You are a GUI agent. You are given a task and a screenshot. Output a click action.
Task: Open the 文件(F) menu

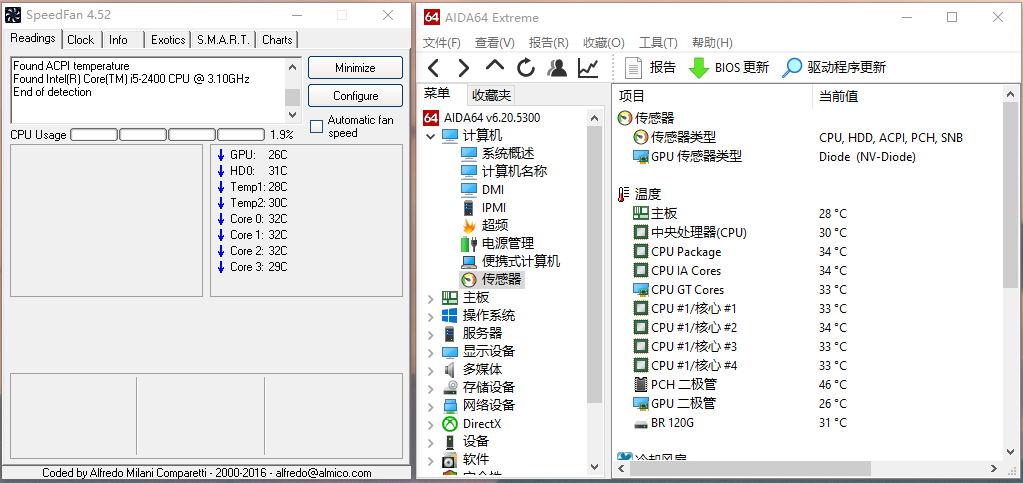442,42
